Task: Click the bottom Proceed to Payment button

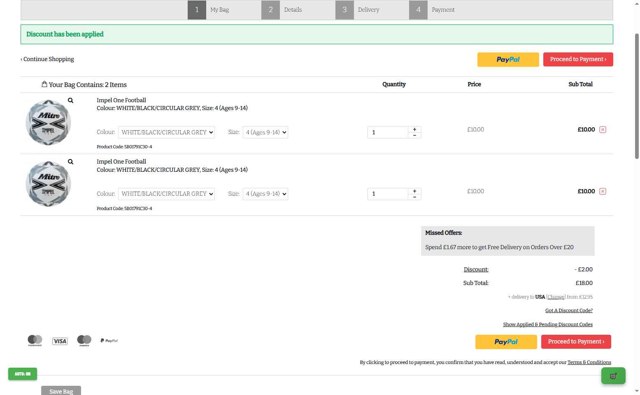Action: click(x=576, y=342)
